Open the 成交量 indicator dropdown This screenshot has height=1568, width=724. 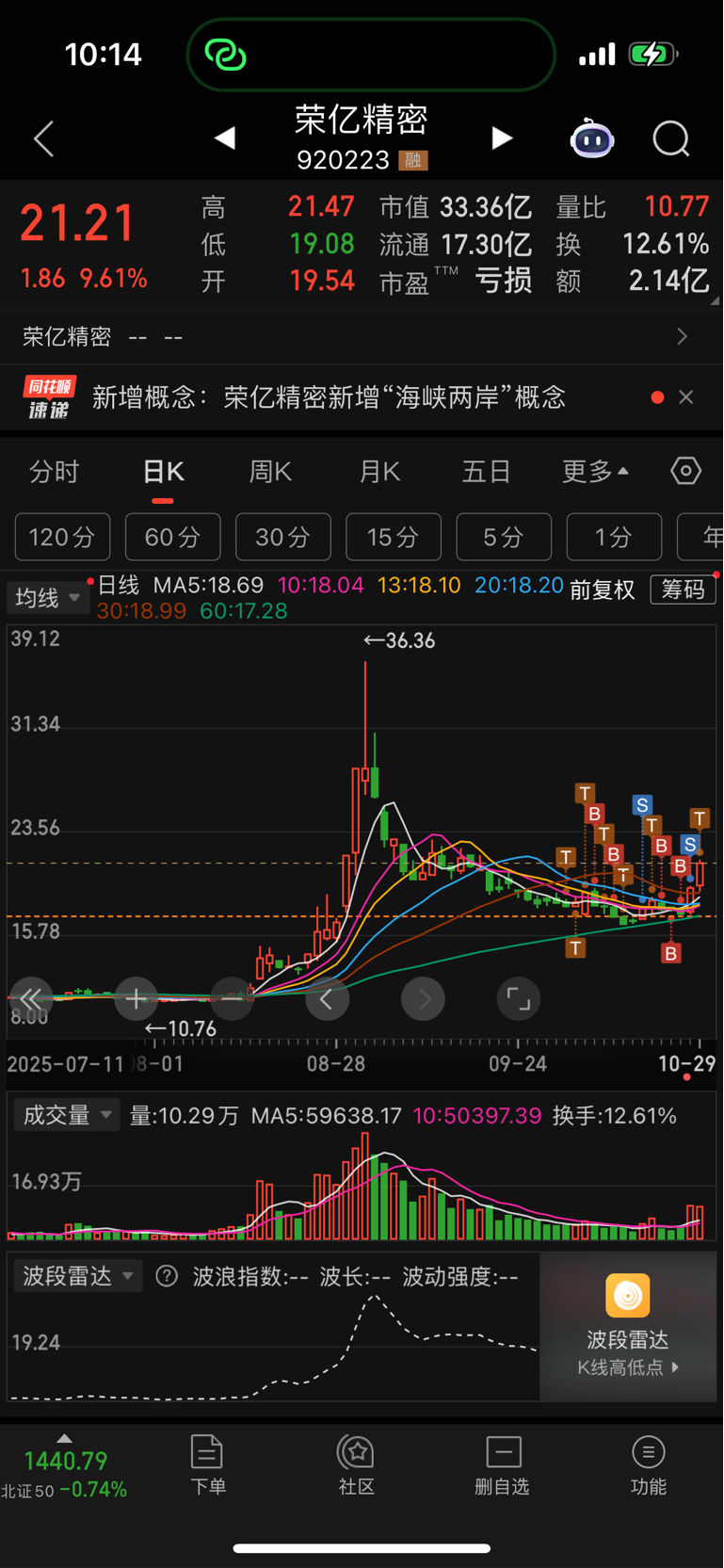click(x=67, y=1115)
